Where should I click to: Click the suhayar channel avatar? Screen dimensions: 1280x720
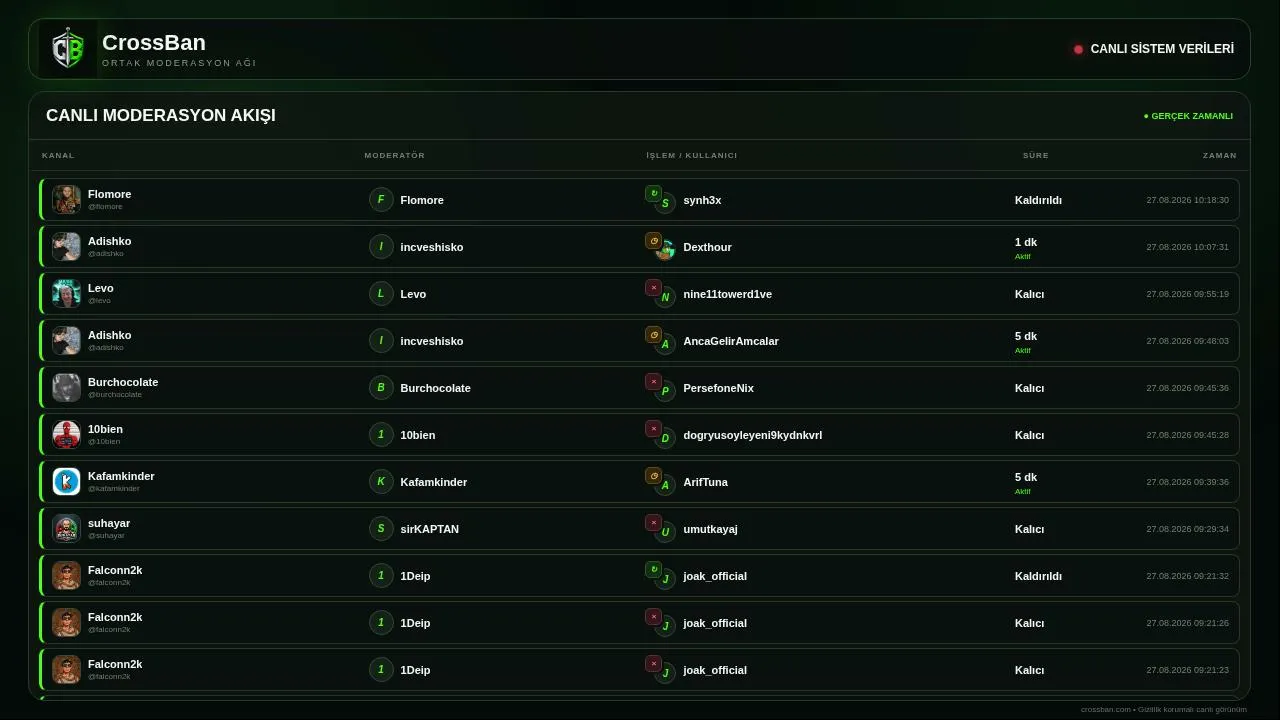point(66,528)
